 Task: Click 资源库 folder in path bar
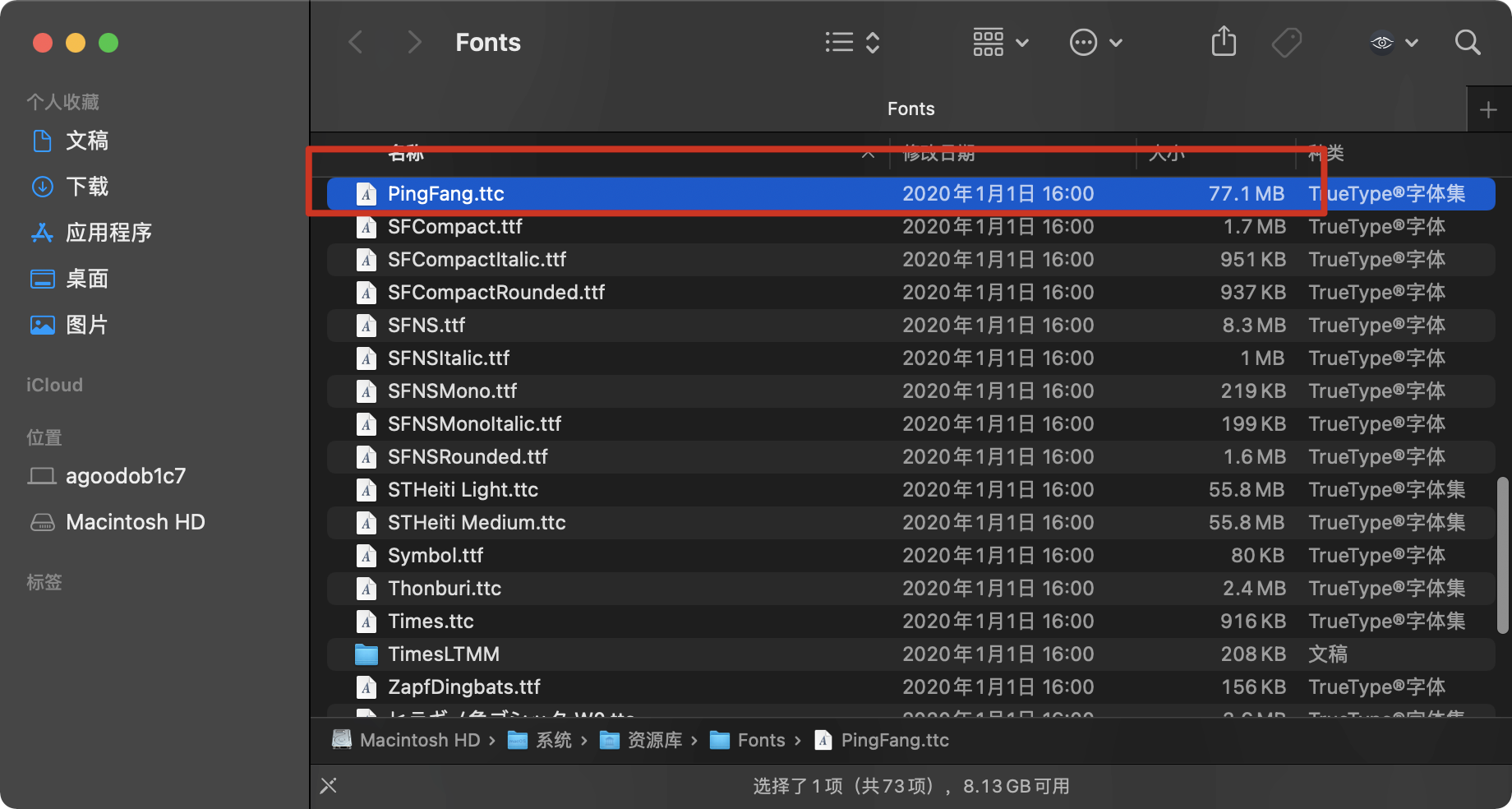pyautogui.click(x=653, y=741)
